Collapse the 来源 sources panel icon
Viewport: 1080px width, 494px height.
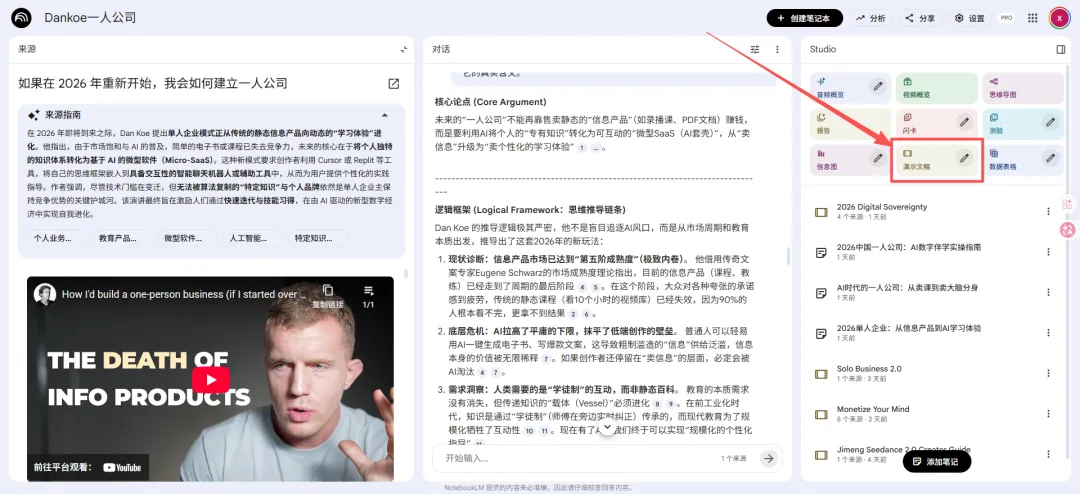(x=404, y=50)
